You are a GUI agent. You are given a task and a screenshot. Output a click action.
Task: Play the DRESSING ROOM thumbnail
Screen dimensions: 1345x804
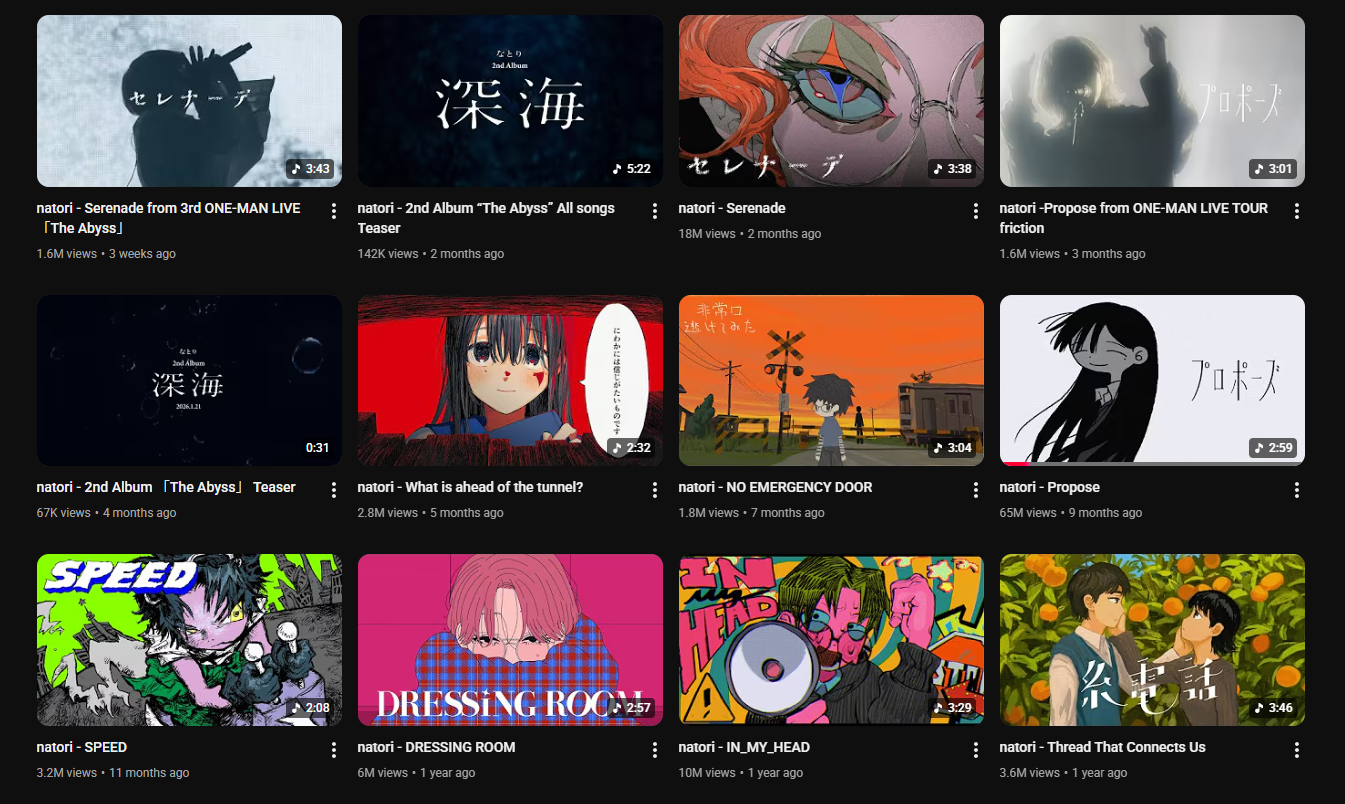click(510, 640)
